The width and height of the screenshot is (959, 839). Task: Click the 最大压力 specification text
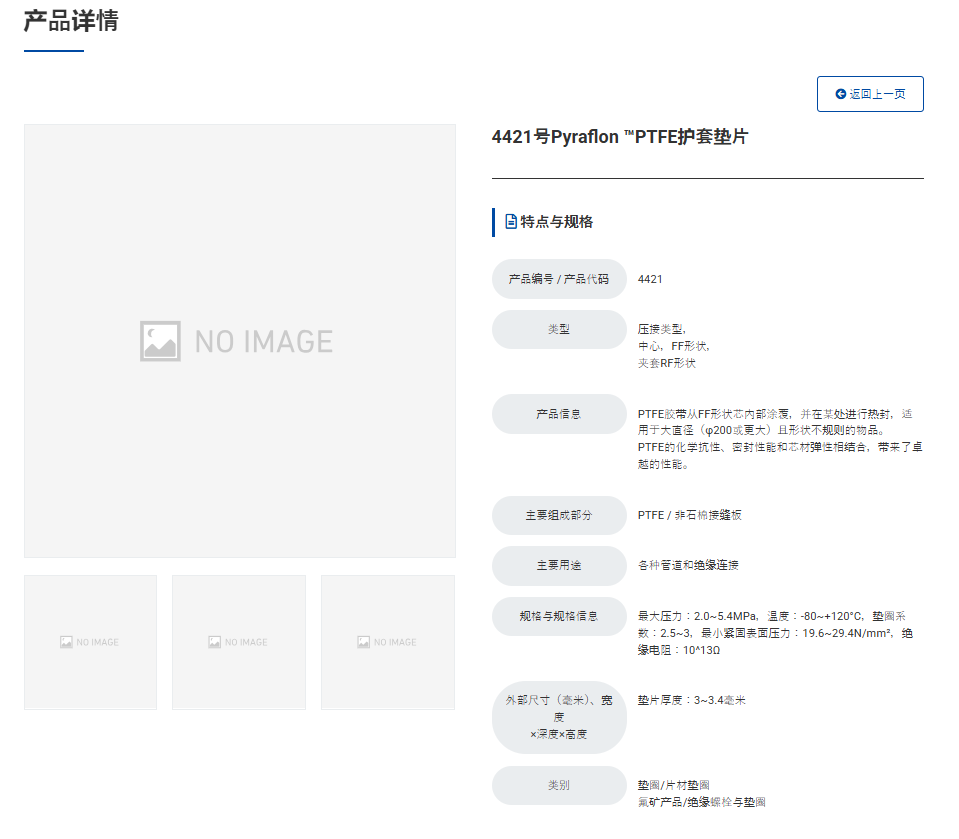pyautogui.click(x=776, y=633)
